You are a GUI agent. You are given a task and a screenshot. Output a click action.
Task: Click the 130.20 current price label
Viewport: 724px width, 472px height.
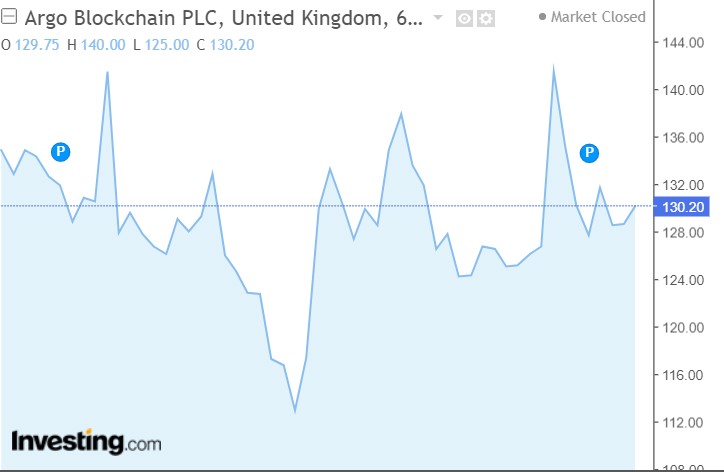pos(682,207)
